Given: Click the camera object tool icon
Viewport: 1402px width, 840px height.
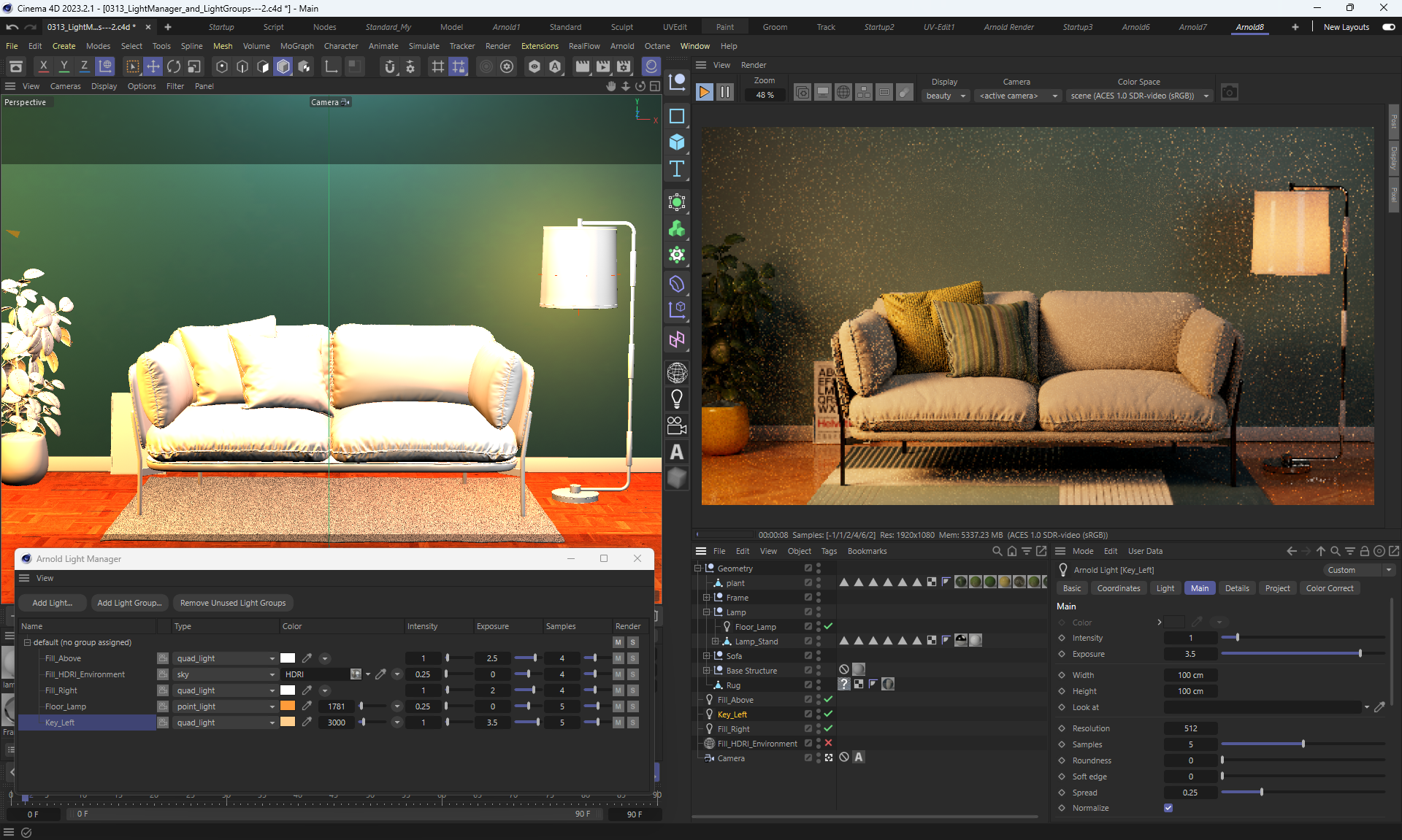Looking at the screenshot, I should pos(677,425).
